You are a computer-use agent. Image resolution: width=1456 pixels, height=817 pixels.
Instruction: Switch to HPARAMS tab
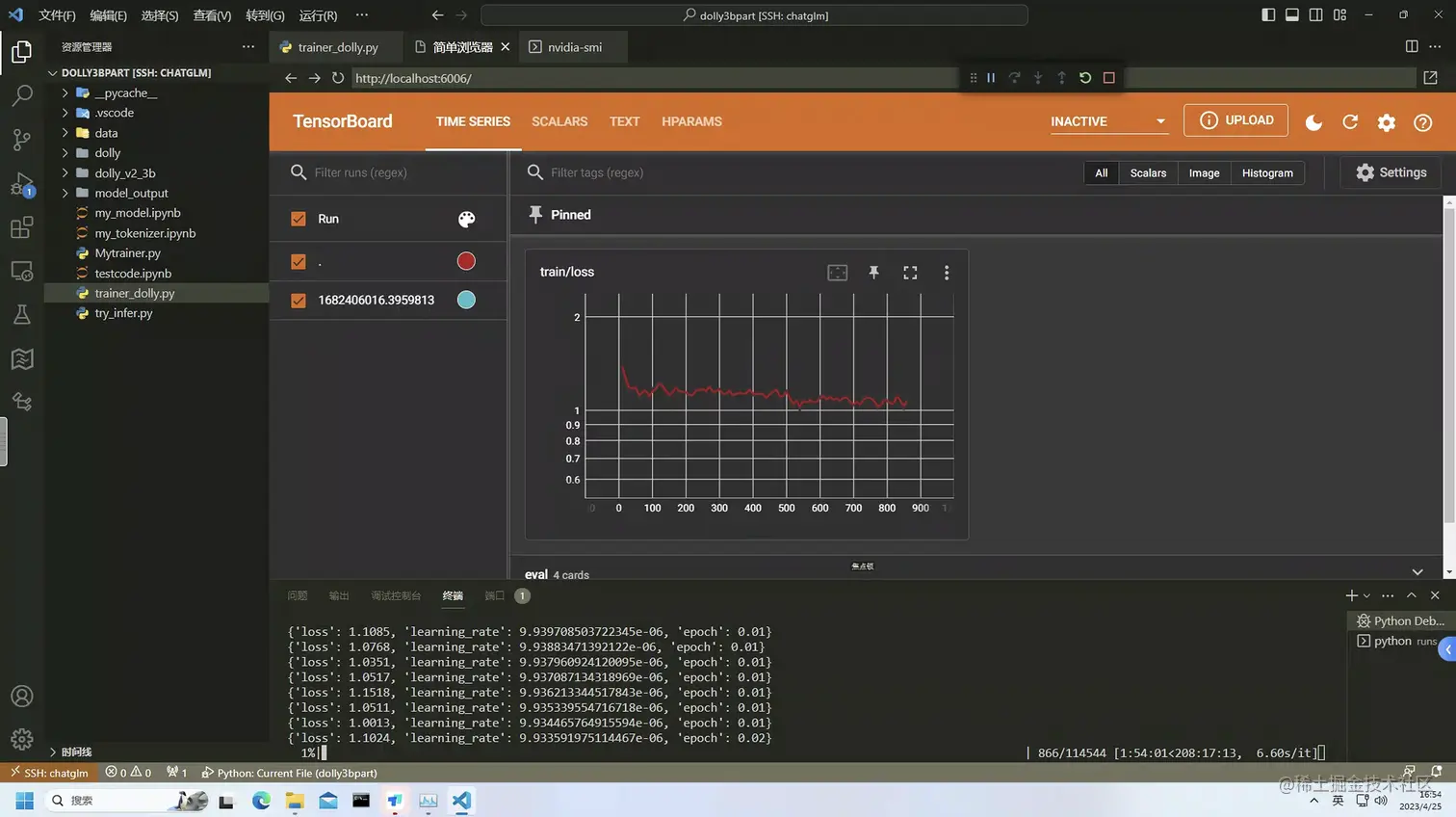click(691, 121)
